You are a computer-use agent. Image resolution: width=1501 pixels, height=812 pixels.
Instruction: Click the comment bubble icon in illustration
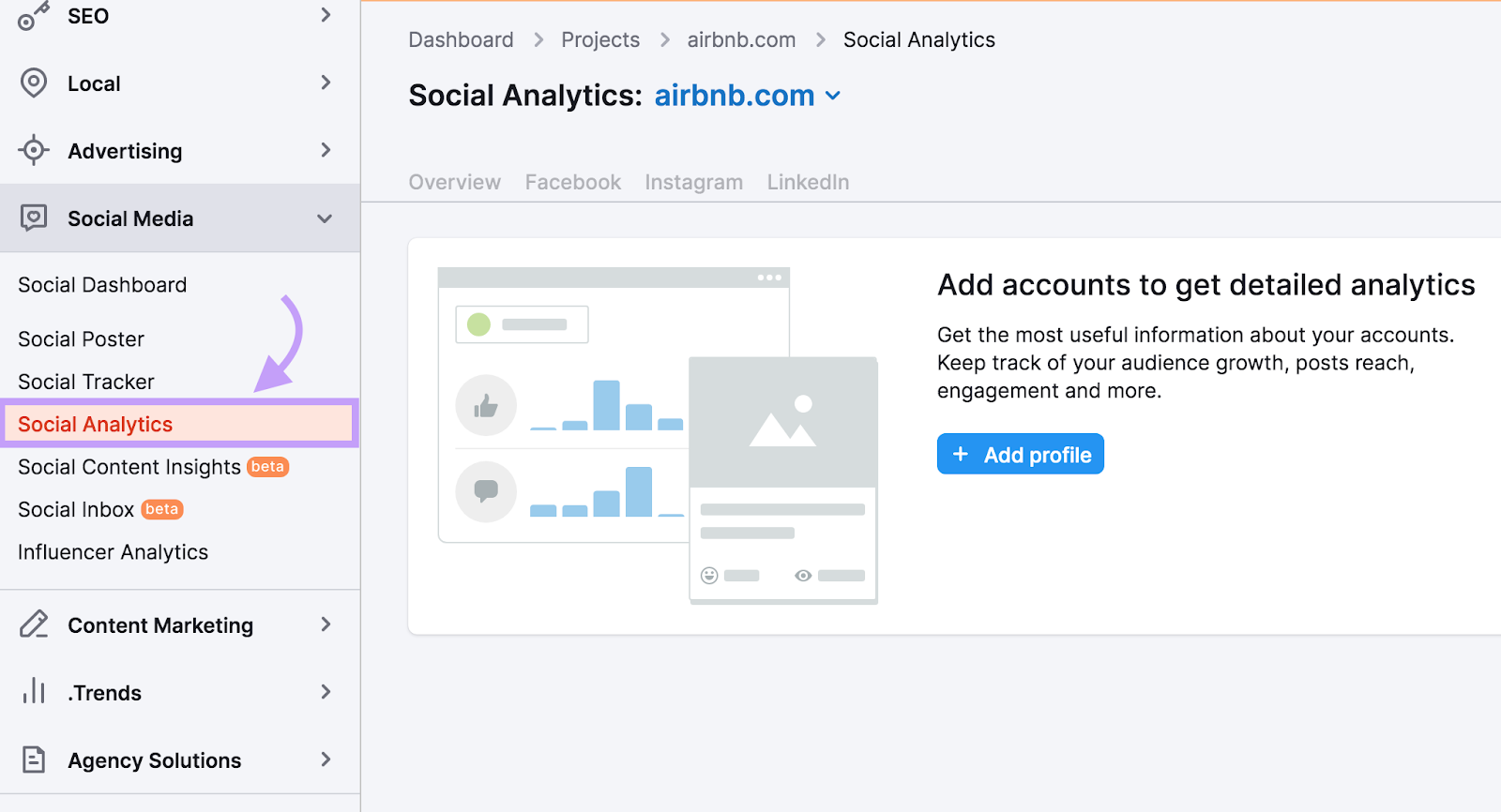click(x=486, y=491)
